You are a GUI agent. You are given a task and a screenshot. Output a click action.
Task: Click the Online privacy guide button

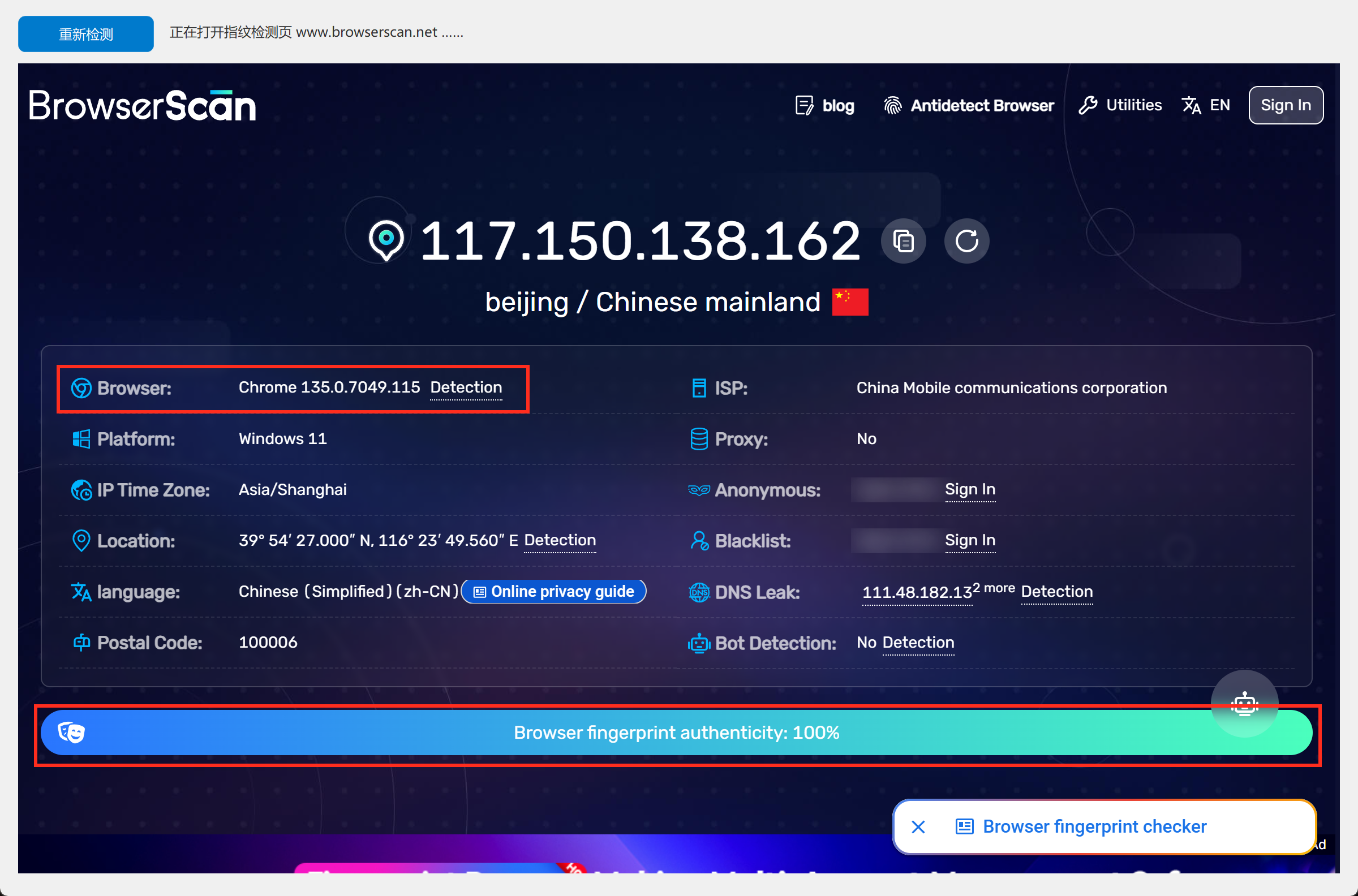click(553, 592)
